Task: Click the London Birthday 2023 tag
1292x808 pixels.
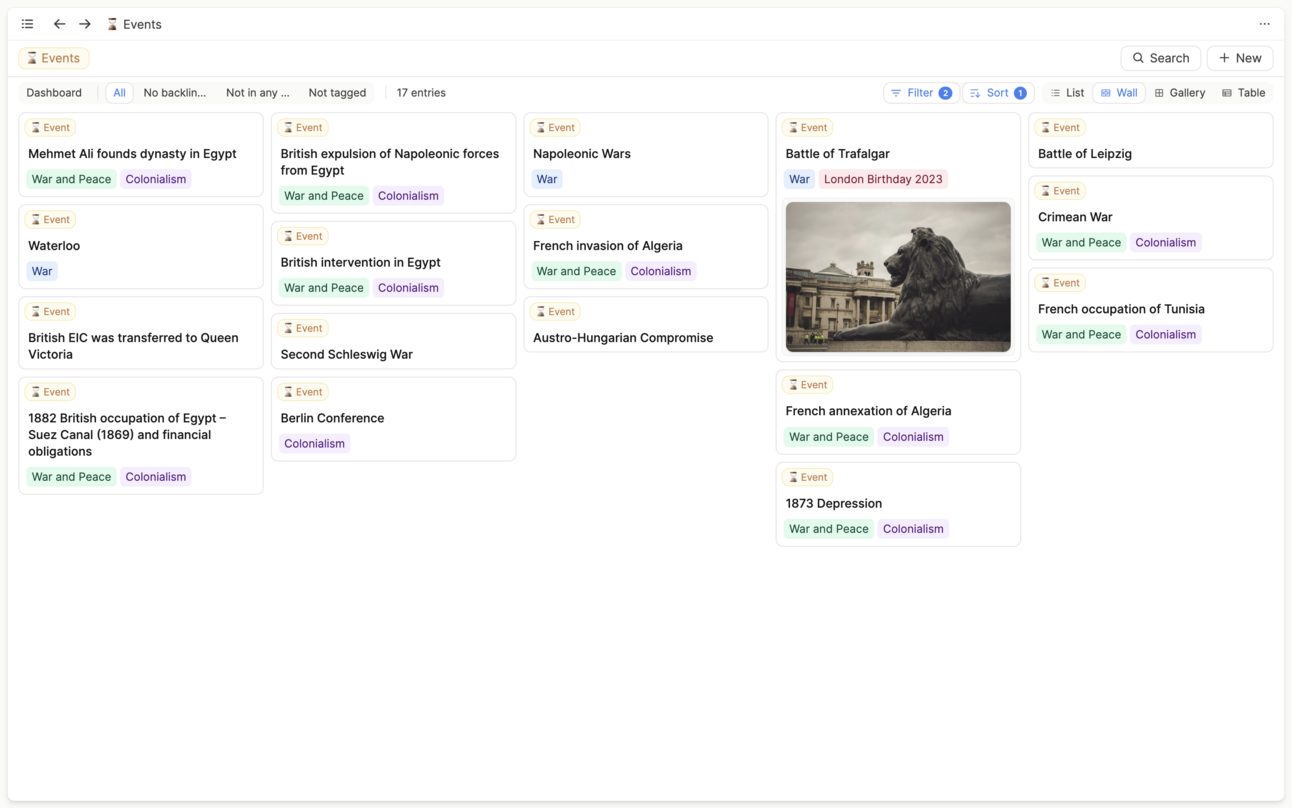Action: pyautogui.click(x=882, y=180)
